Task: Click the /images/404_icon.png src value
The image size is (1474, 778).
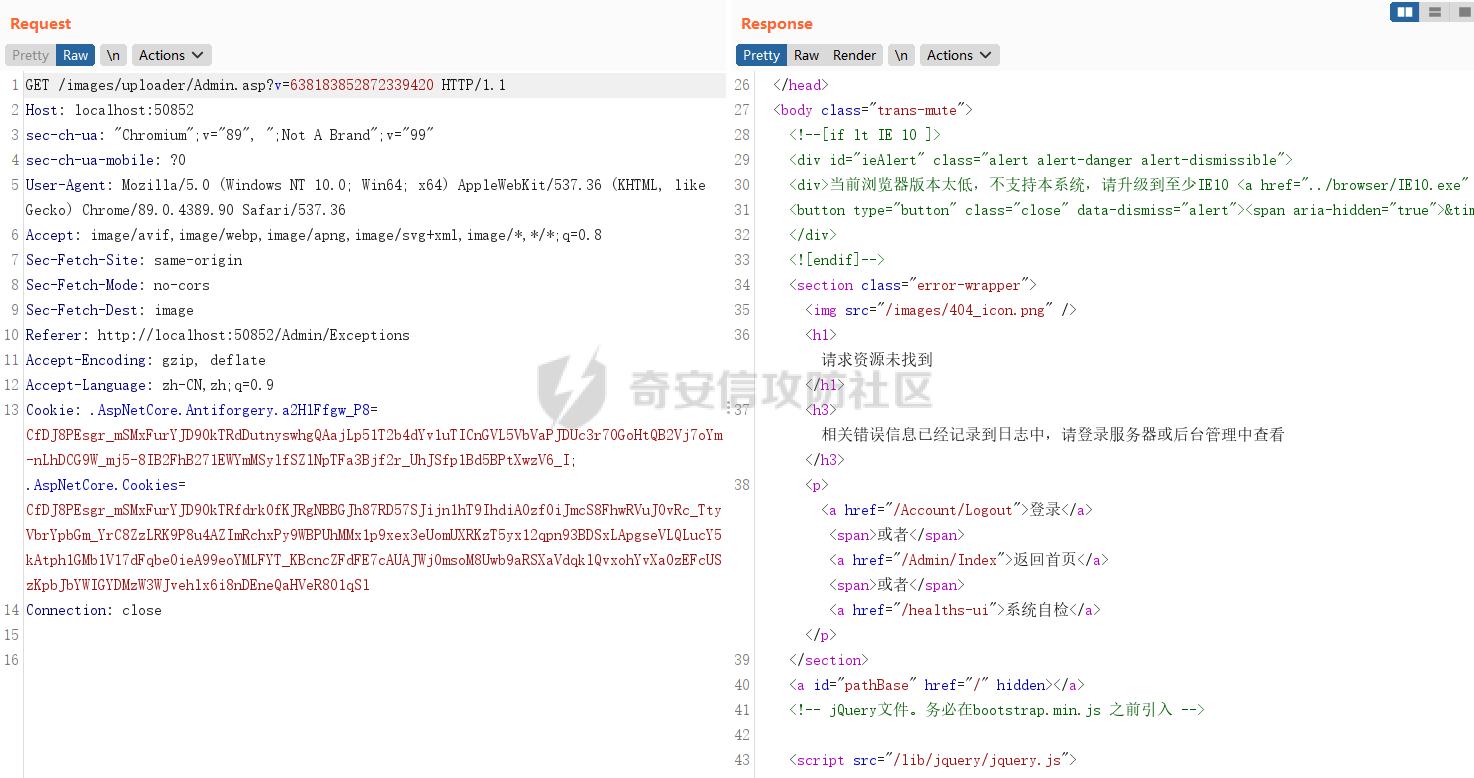Action: (x=960, y=310)
